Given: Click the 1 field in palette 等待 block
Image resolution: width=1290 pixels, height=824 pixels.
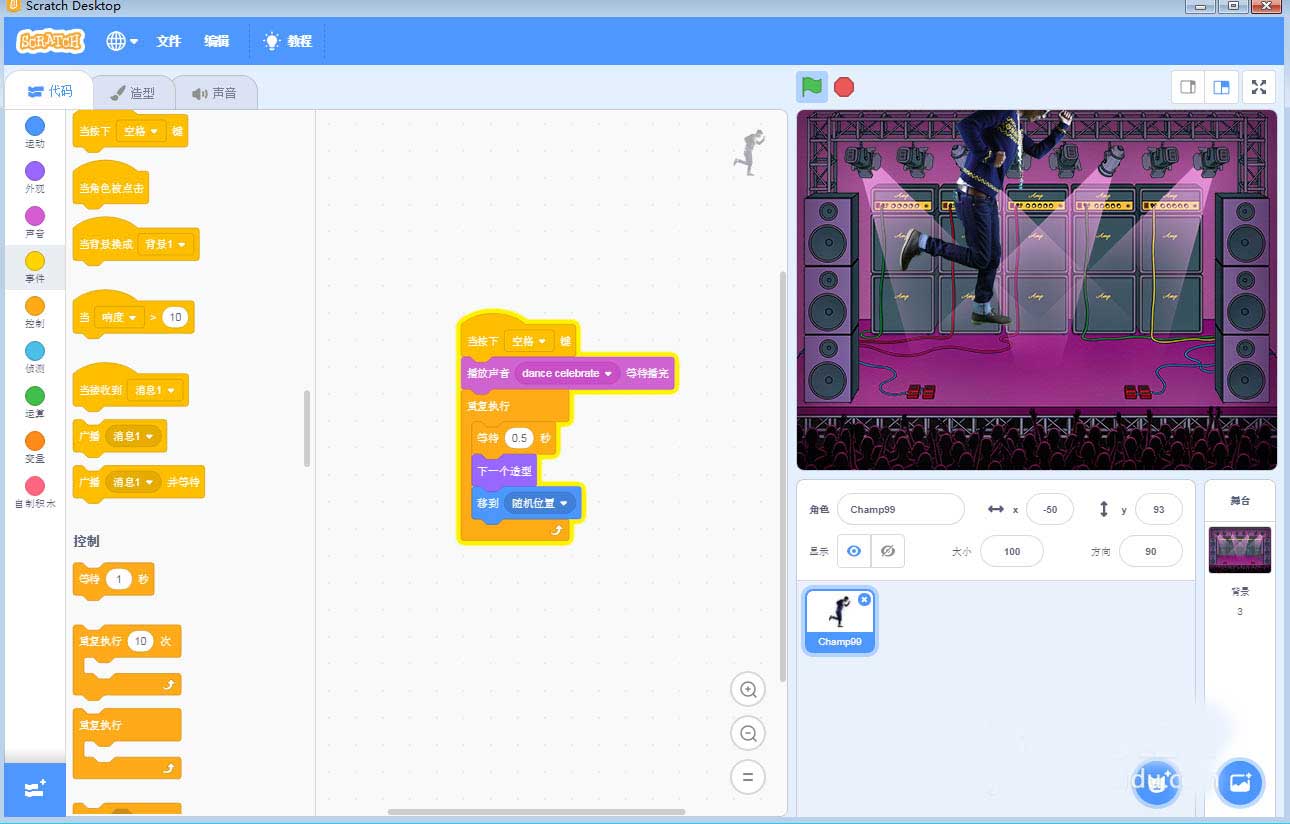Looking at the screenshot, I should tap(119, 579).
